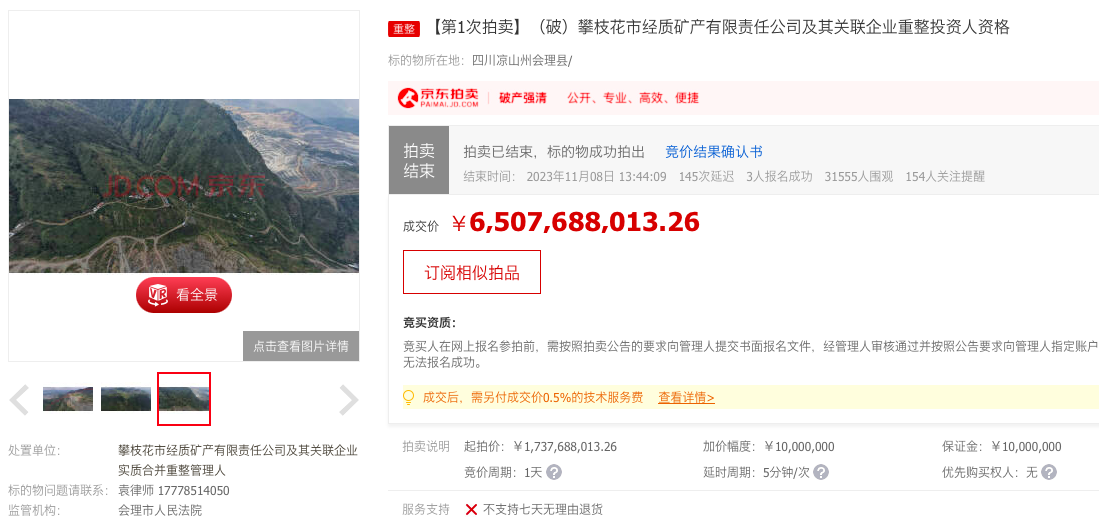This screenshot has height=524, width=1099.
Task: Click the main mine aerial photo
Action: pos(184,186)
